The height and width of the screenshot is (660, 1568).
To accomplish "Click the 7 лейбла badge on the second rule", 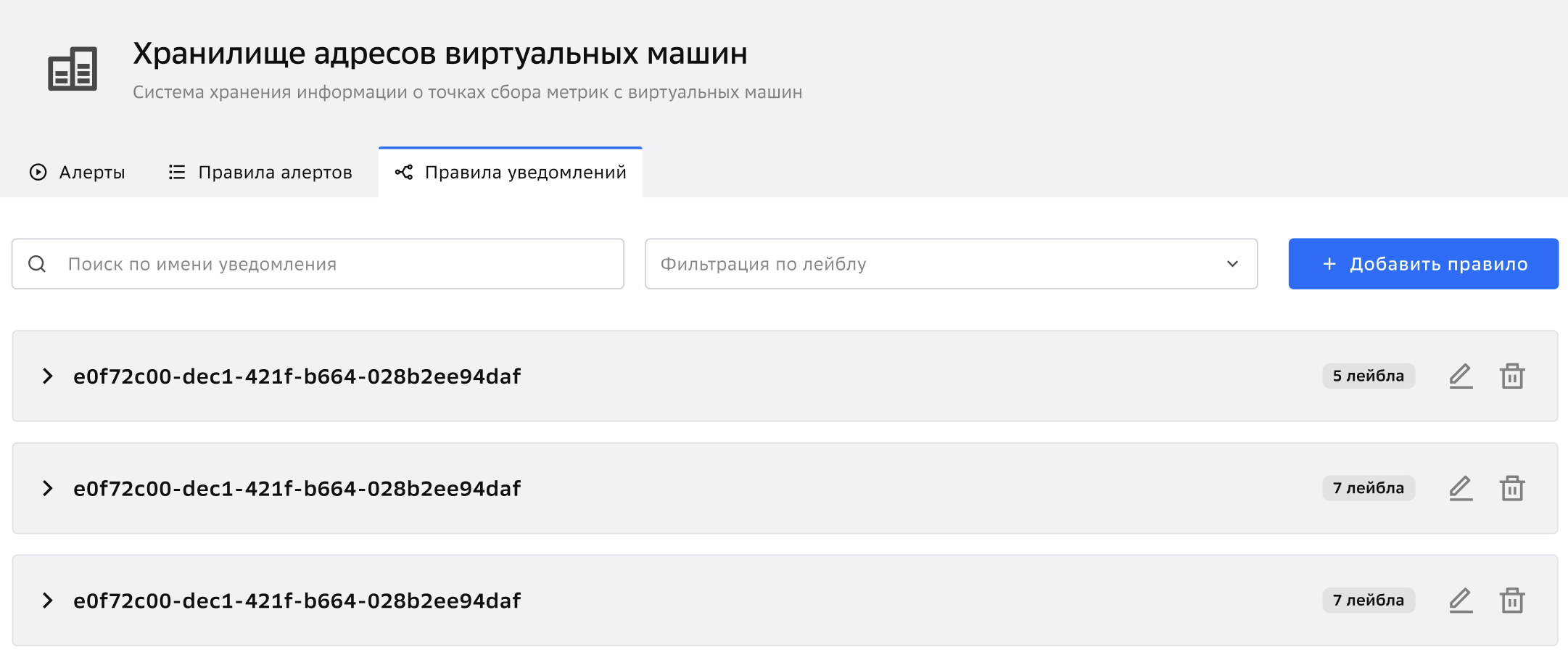I will pos(1369,488).
